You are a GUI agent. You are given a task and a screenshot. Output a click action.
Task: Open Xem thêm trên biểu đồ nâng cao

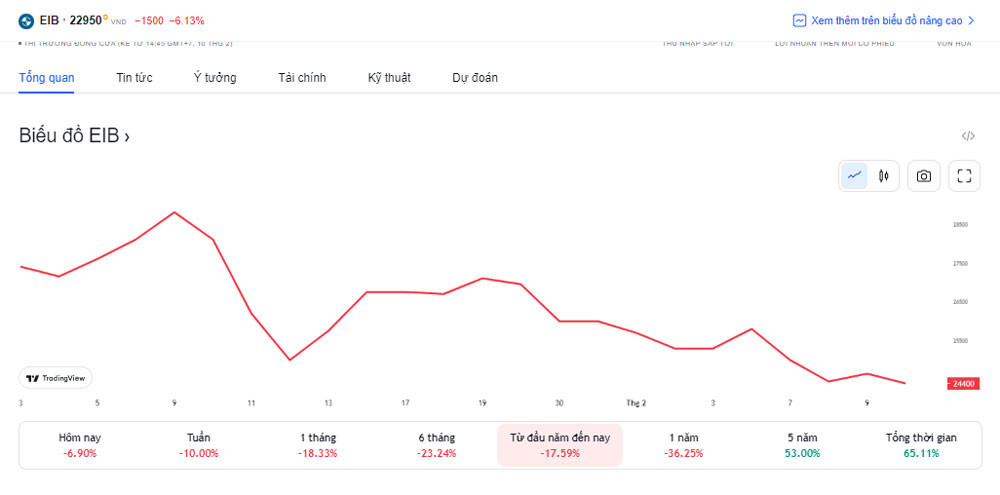pyautogui.click(x=886, y=20)
